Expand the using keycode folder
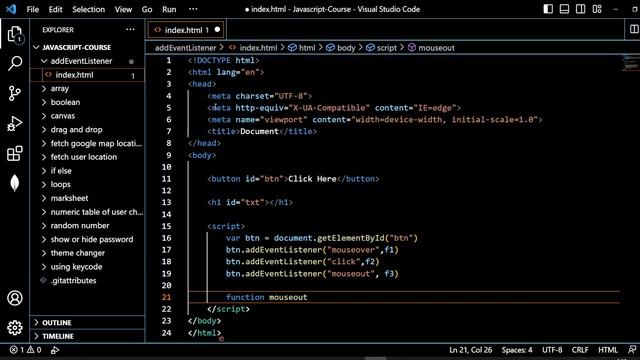640x360 pixels. pos(87,267)
